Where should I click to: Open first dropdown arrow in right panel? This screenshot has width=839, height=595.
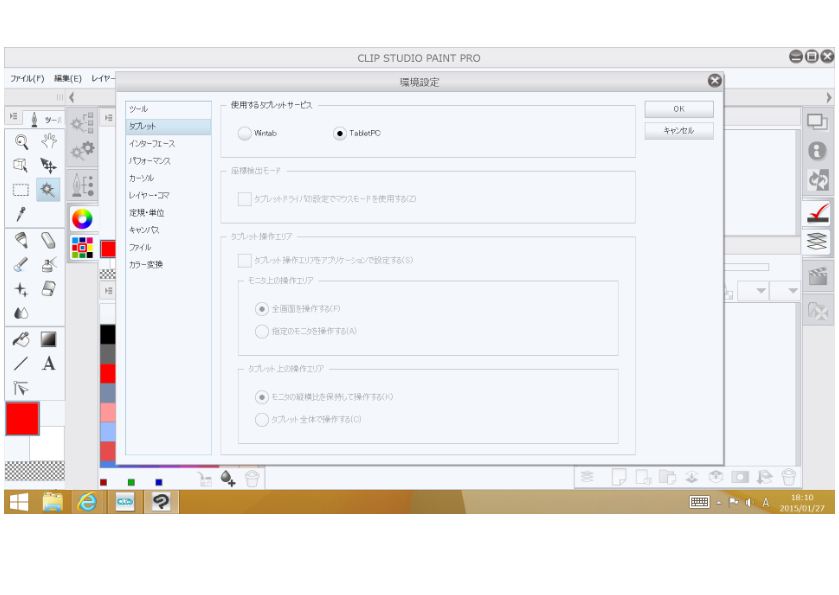pyautogui.click(x=760, y=291)
